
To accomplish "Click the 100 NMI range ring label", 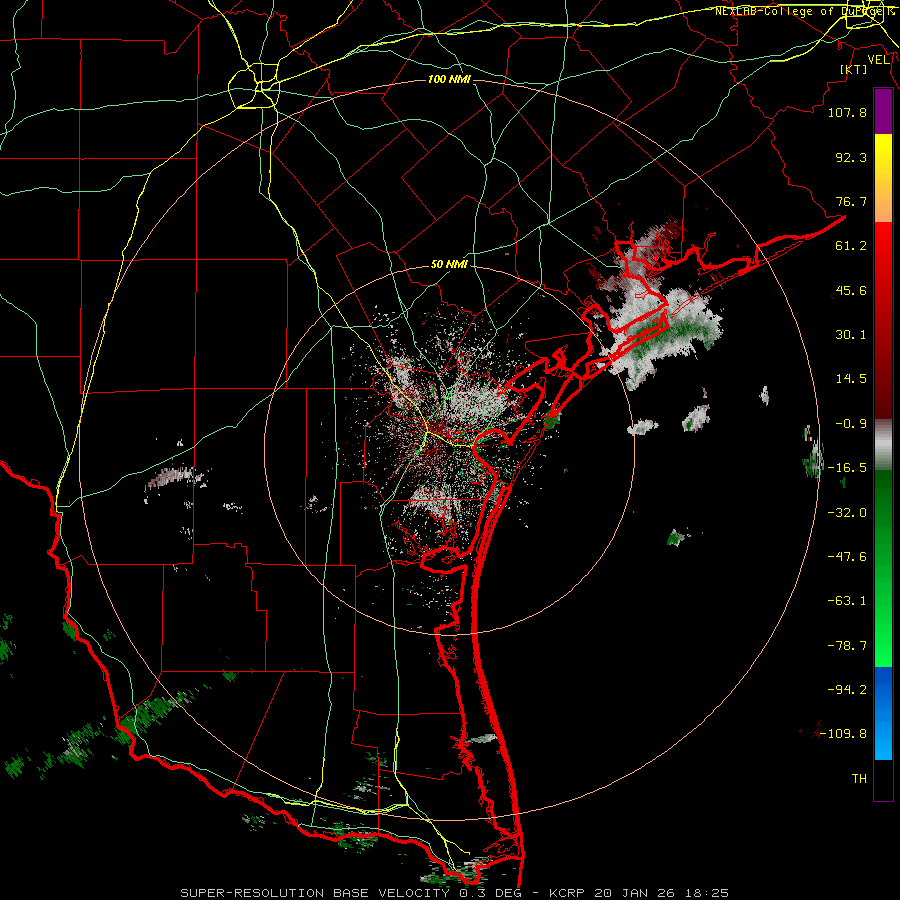I will [449, 79].
